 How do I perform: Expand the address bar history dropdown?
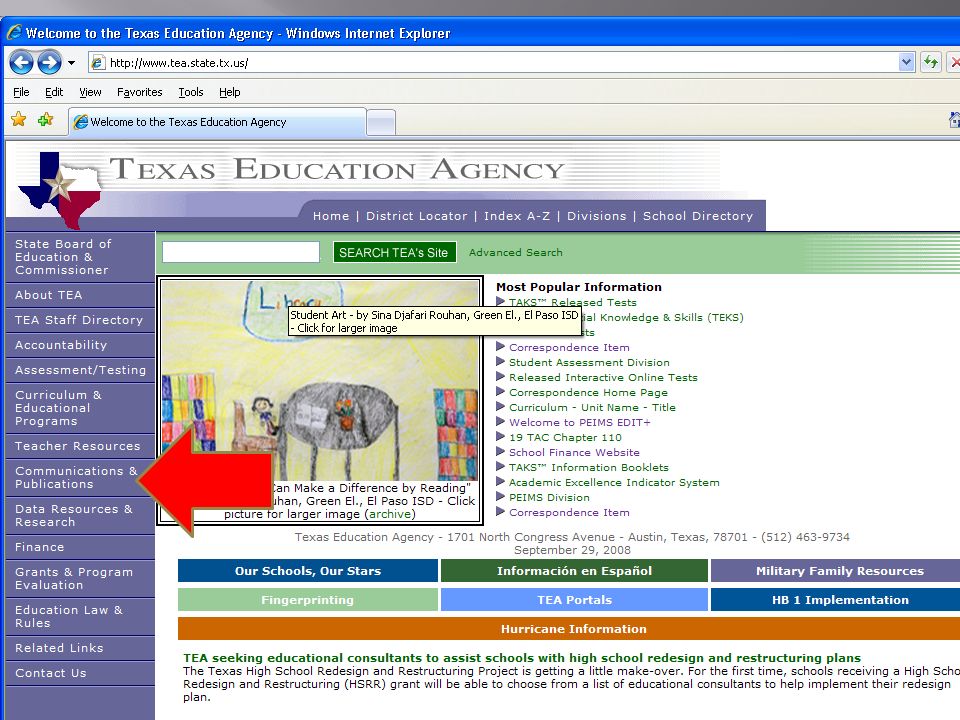point(907,62)
